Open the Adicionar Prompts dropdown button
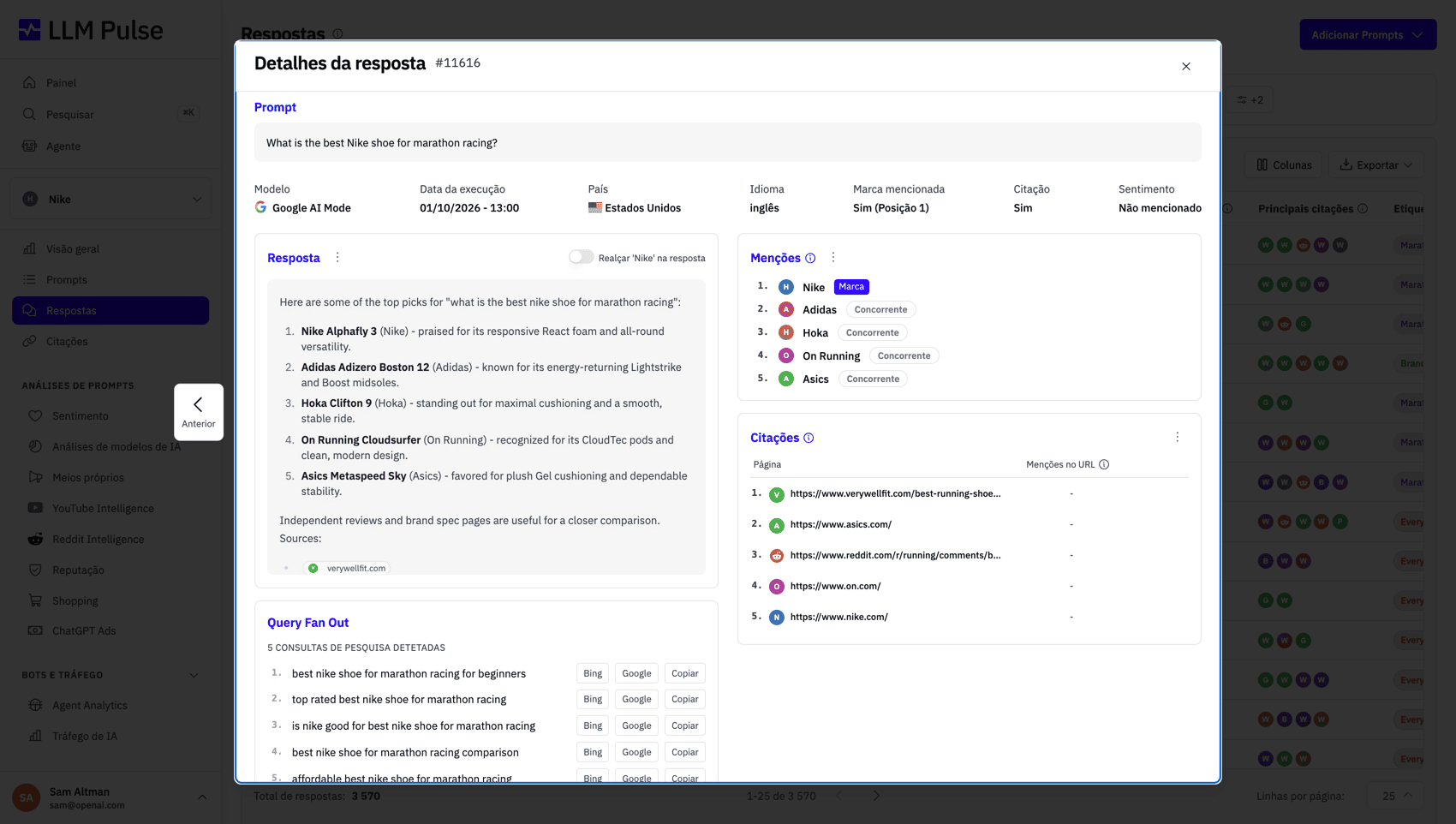The height and width of the screenshot is (824, 1456). coord(1368,34)
